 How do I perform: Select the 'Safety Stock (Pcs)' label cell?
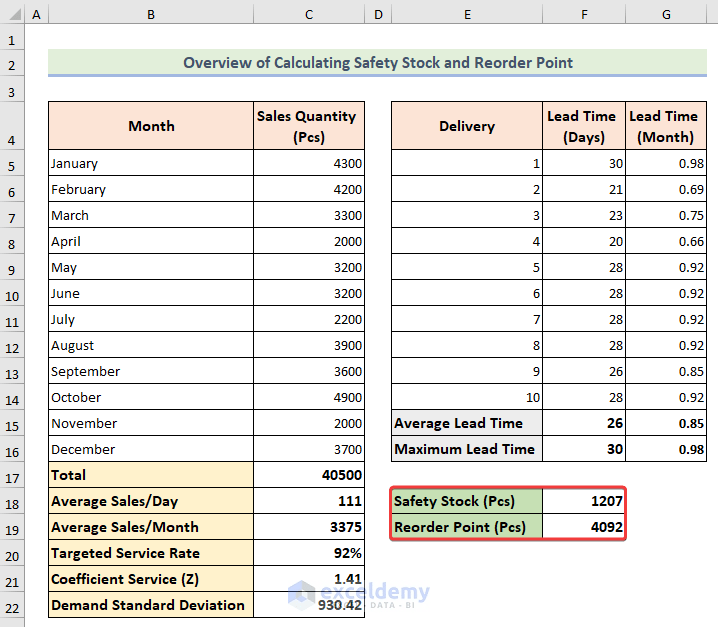(467, 501)
